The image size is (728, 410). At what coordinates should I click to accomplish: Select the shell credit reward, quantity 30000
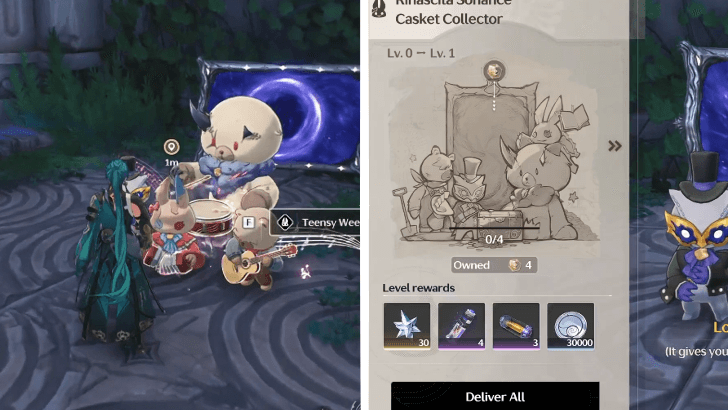tap(571, 326)
